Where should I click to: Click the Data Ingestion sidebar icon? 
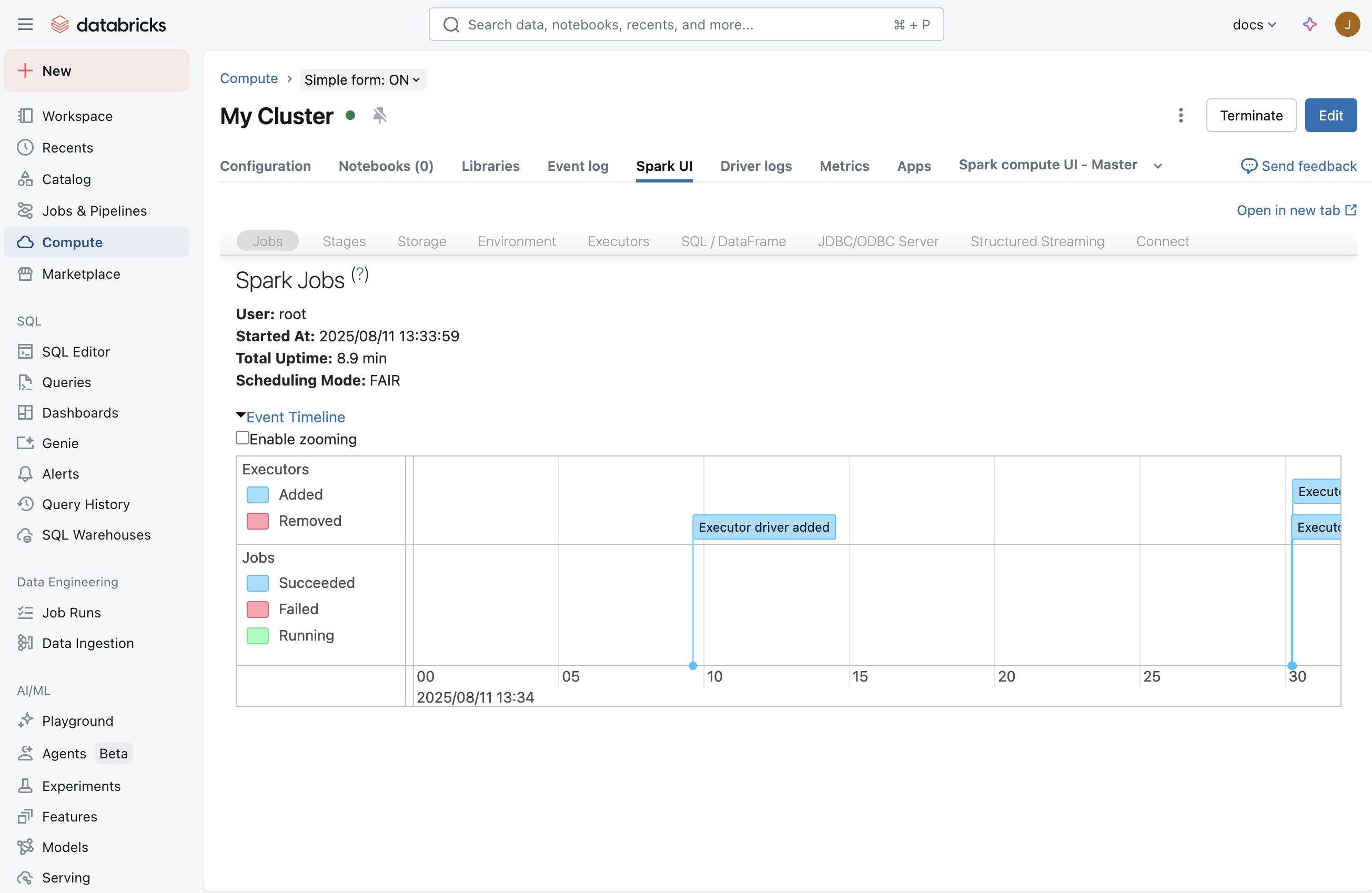click(x=25, y=643)
